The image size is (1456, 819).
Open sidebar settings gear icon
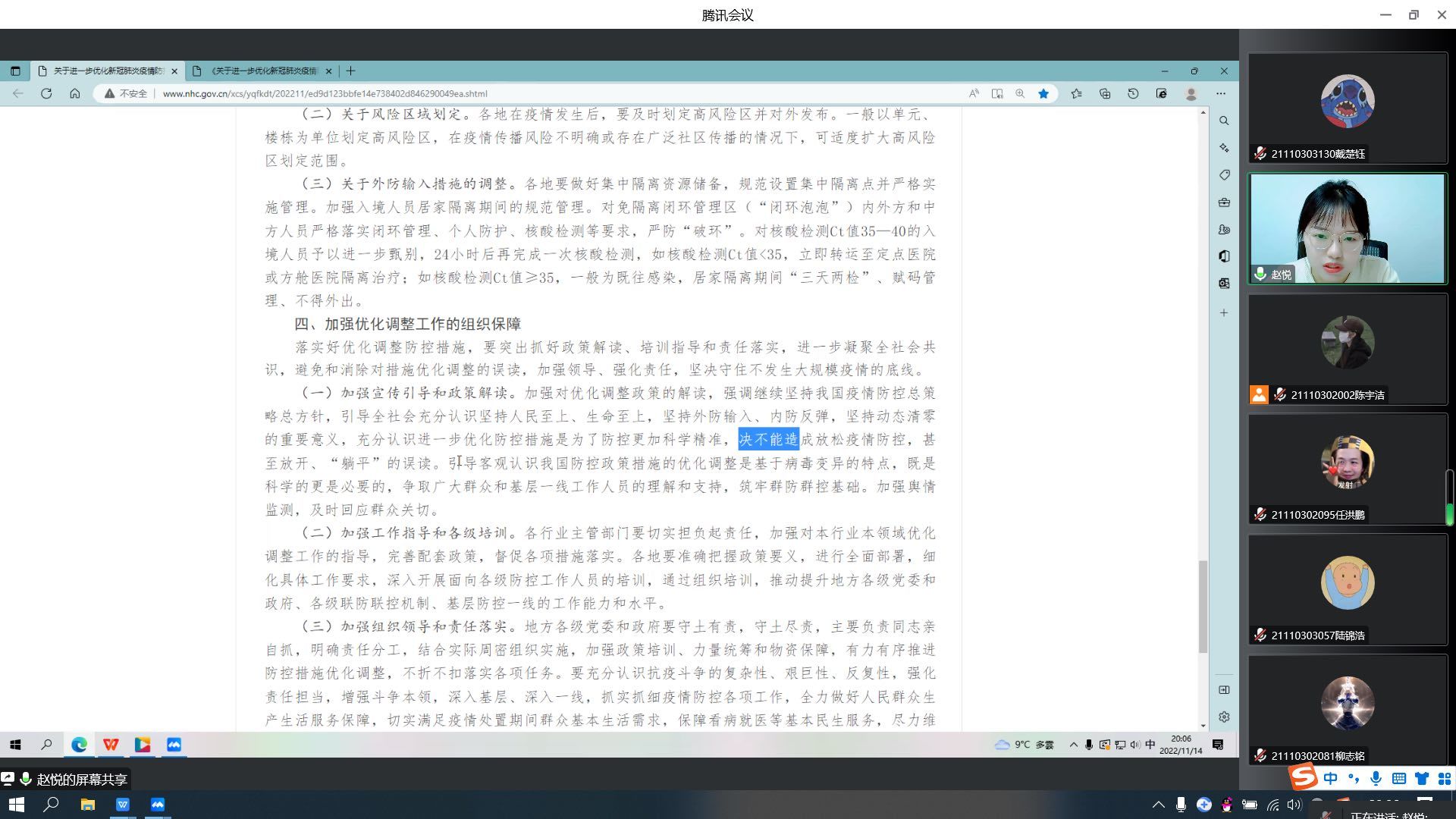(x=1224, y=717)
